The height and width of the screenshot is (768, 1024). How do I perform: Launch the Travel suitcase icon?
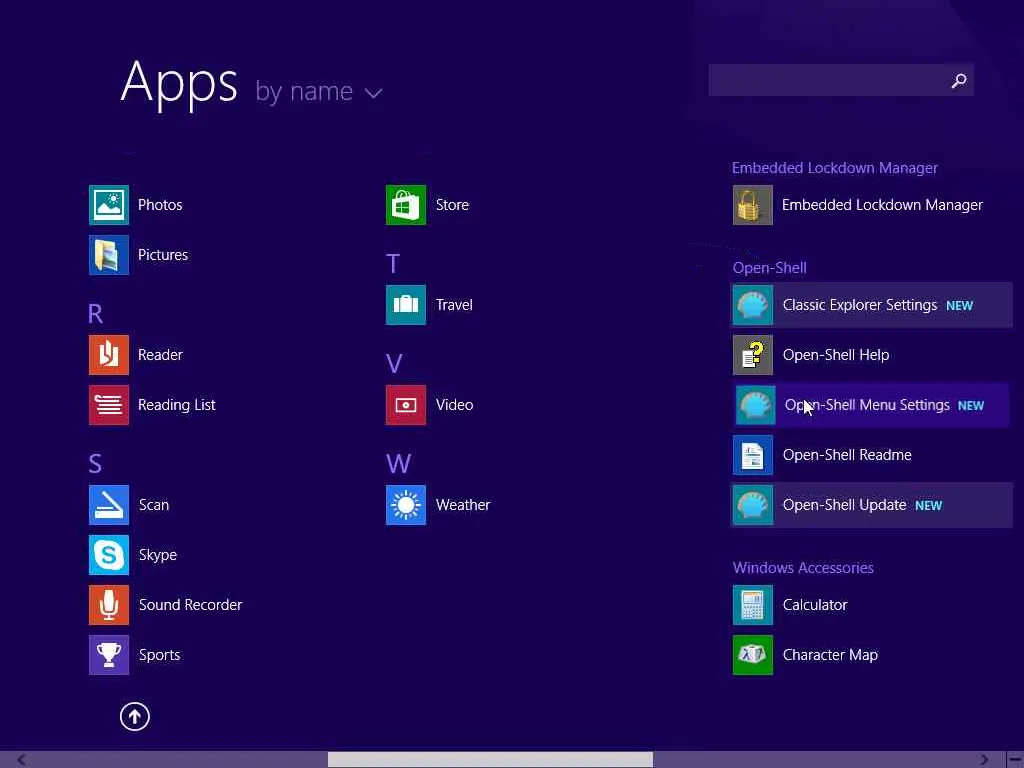[x=406, y=305]
